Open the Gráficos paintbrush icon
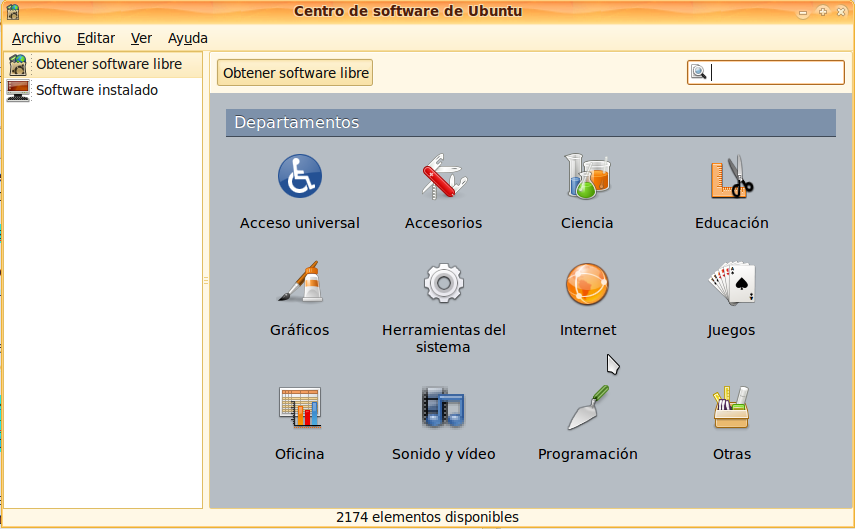This screenshot has height=529, width=855. click(299, 282)
